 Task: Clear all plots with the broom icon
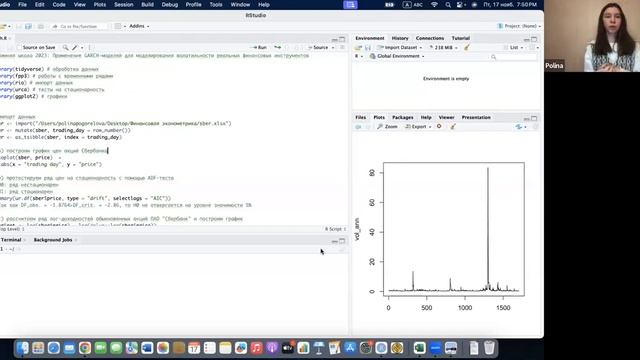453,127
